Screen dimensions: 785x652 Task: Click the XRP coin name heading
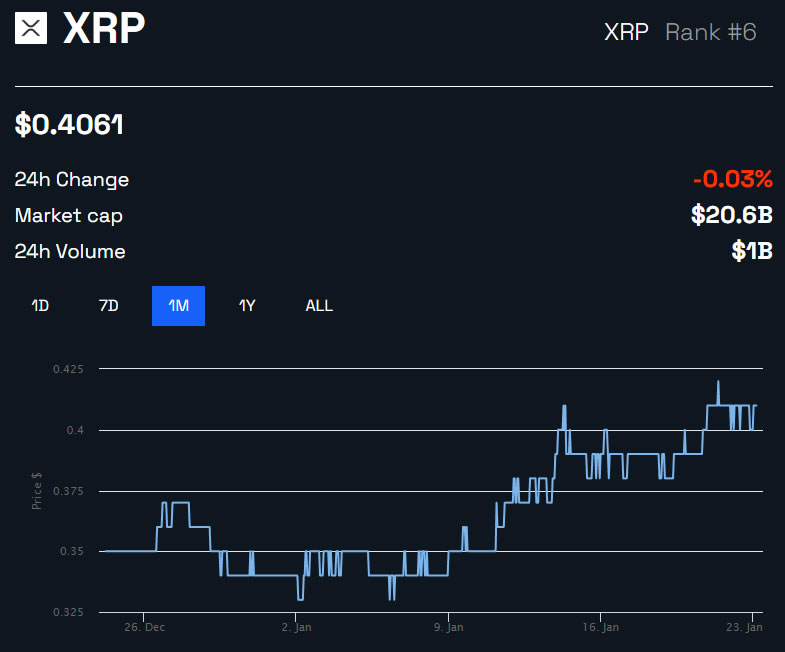(x=104, y=29)
